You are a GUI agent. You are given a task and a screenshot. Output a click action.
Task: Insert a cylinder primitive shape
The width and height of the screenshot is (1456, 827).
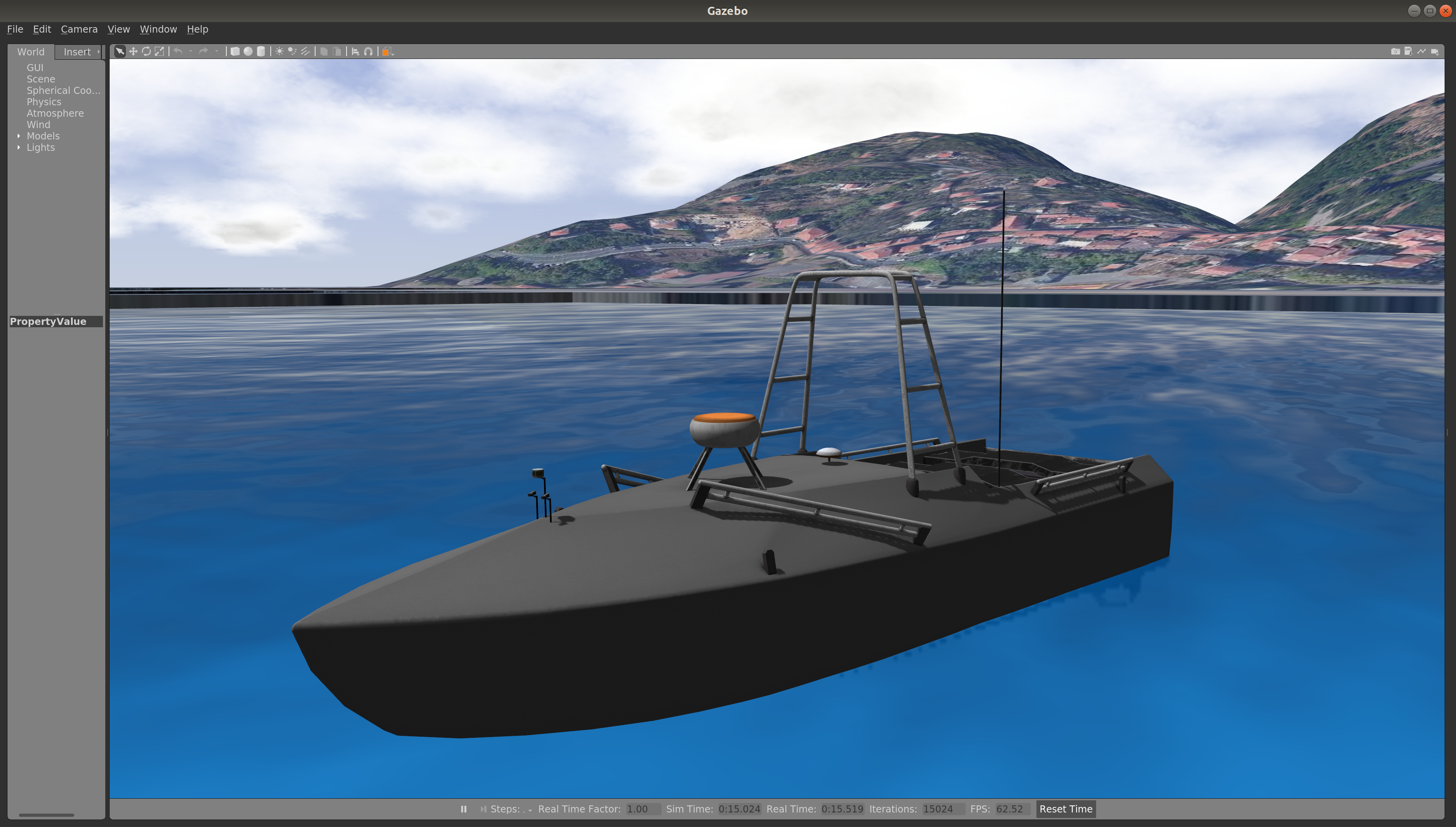click(x=261, y=52)
